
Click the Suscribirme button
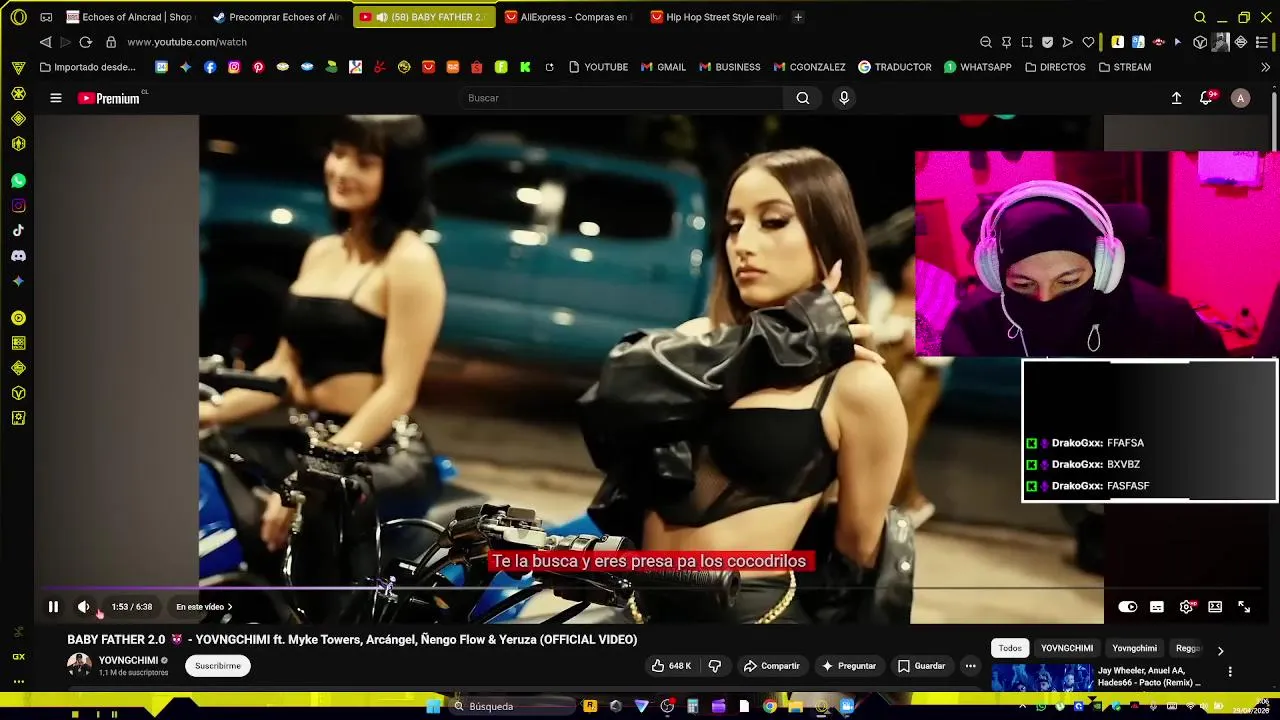pos(218,666)
